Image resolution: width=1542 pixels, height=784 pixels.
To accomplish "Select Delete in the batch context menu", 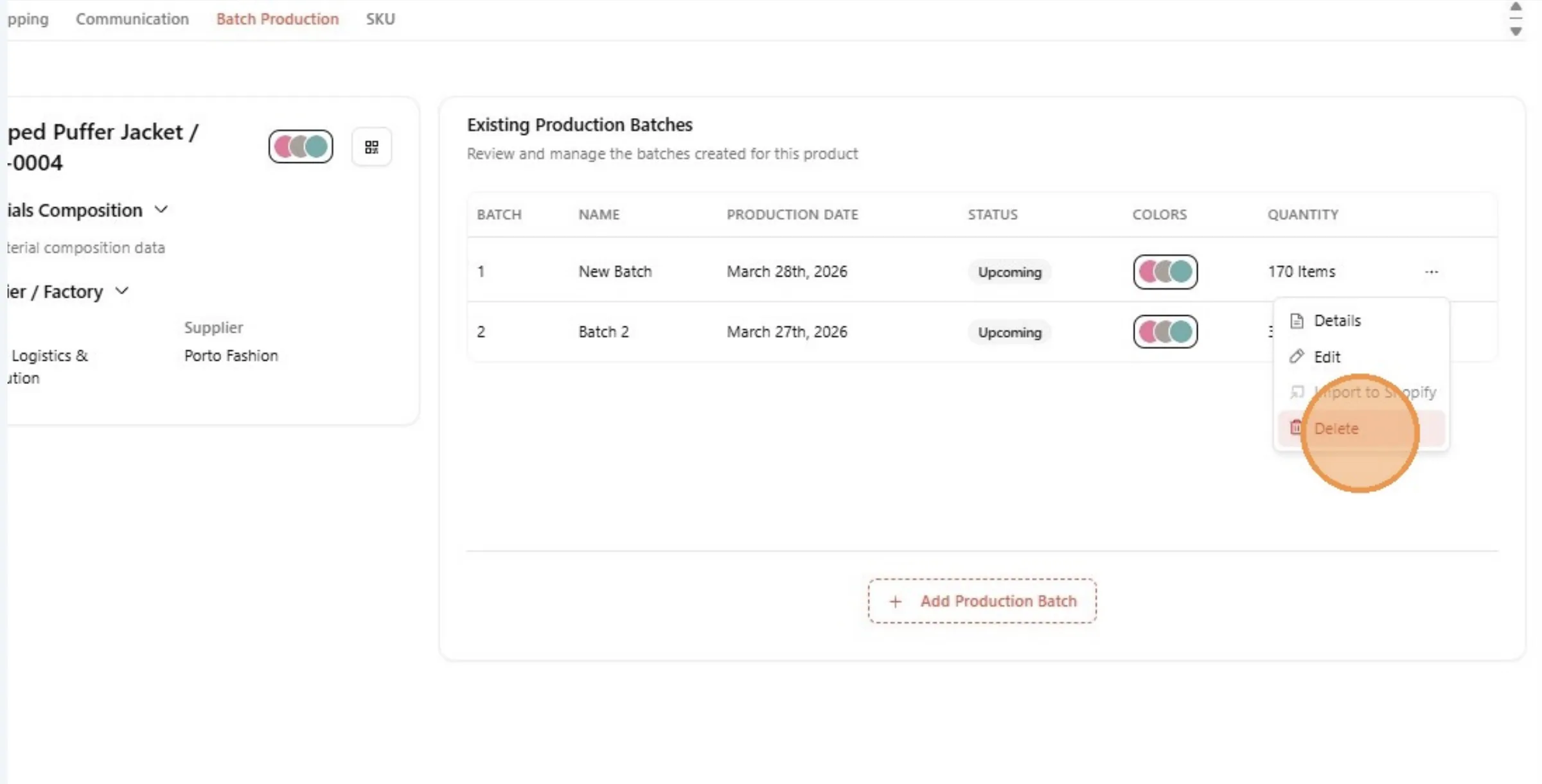I will [x=1361, y=428].
